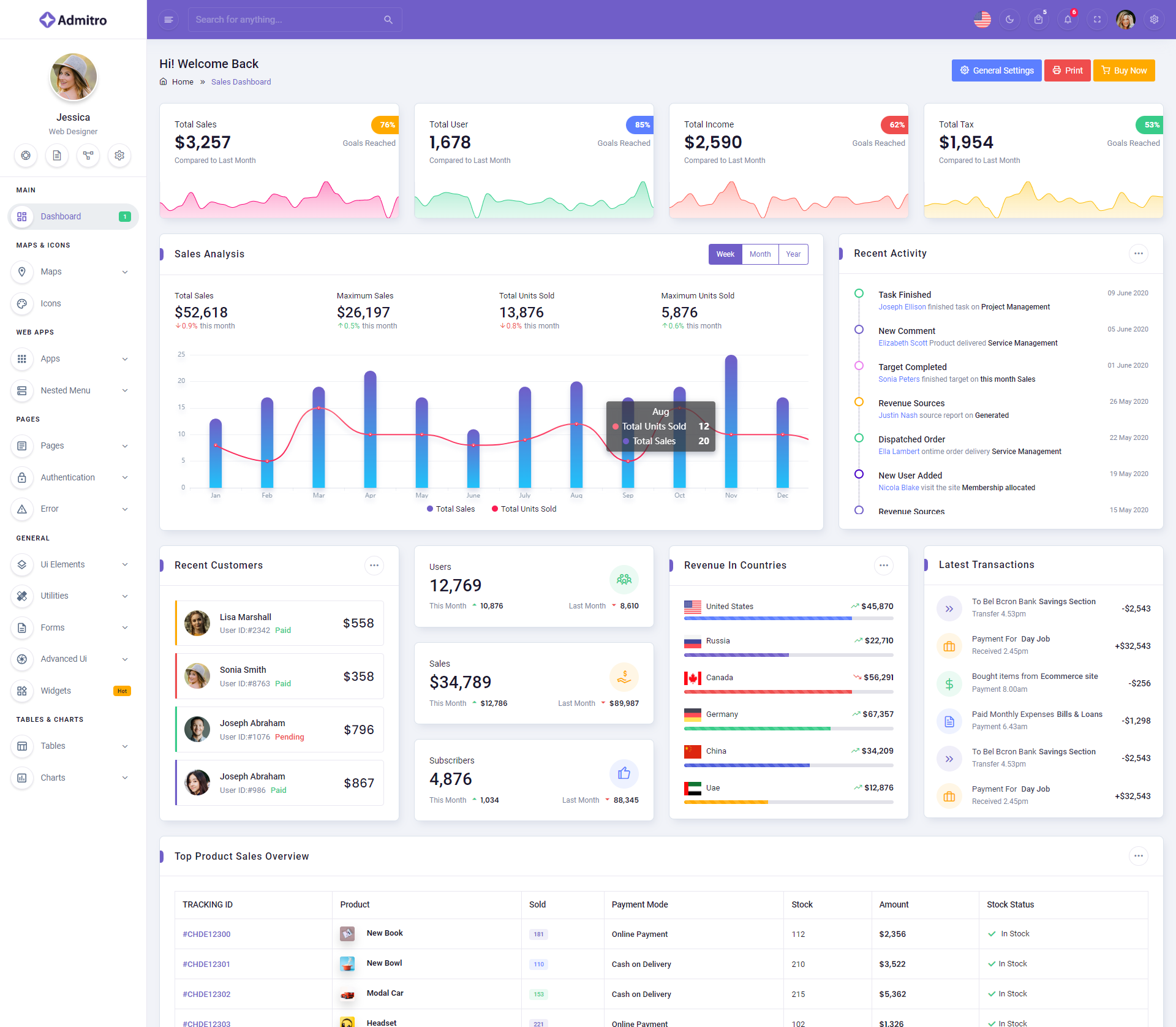Toggle fullscreen mode icon

(x=1097, y=20)
